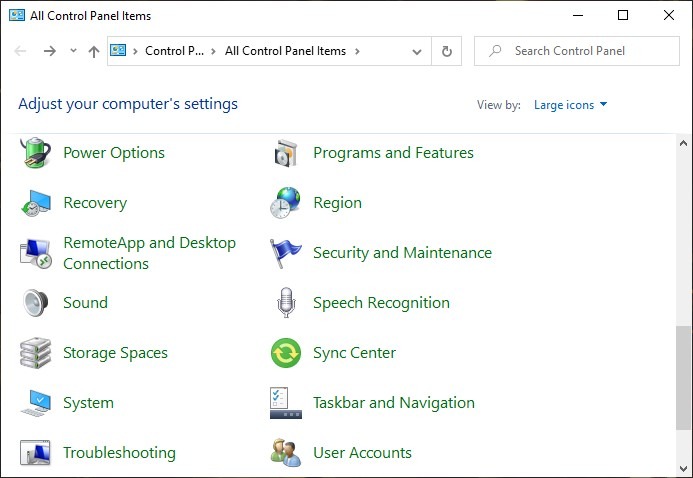Image resolution: width=693 pixels, height=478 pixels.
Task: Open the Power Options link
Action: point(114,153)
